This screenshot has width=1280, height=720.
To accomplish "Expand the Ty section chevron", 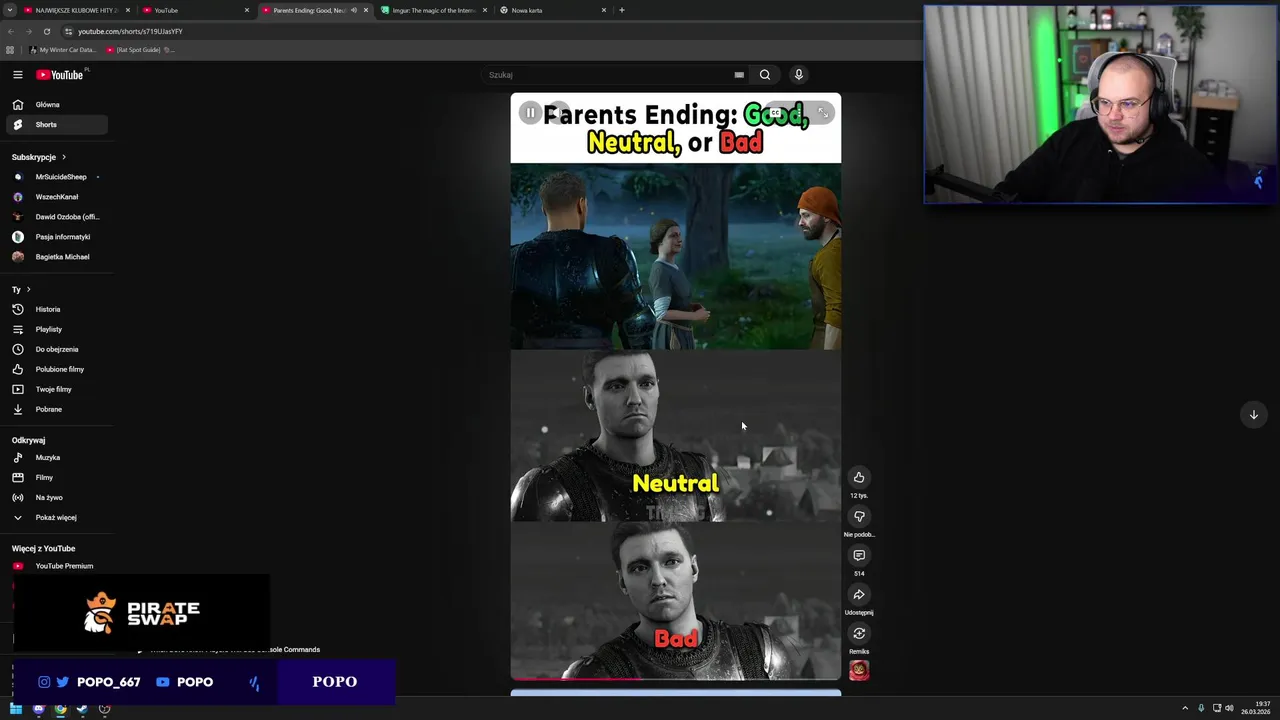I will coord(28,289).
